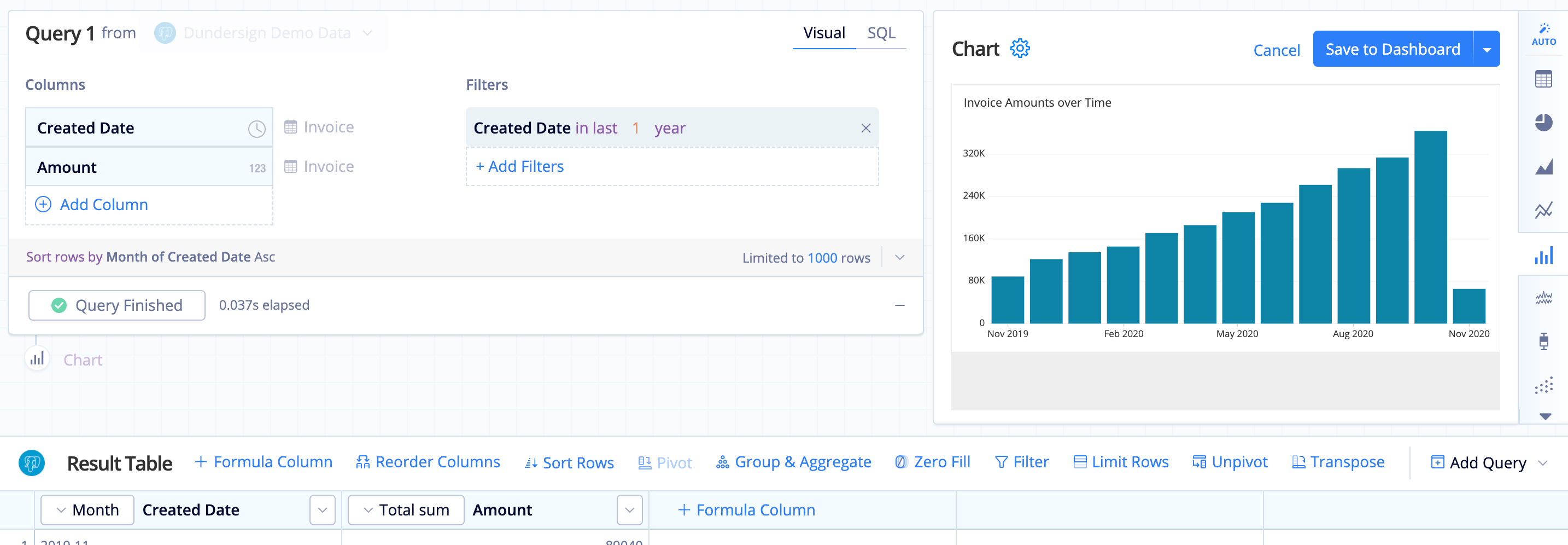
Task: Expand the row limit options chevron
Action: [900, 258]
